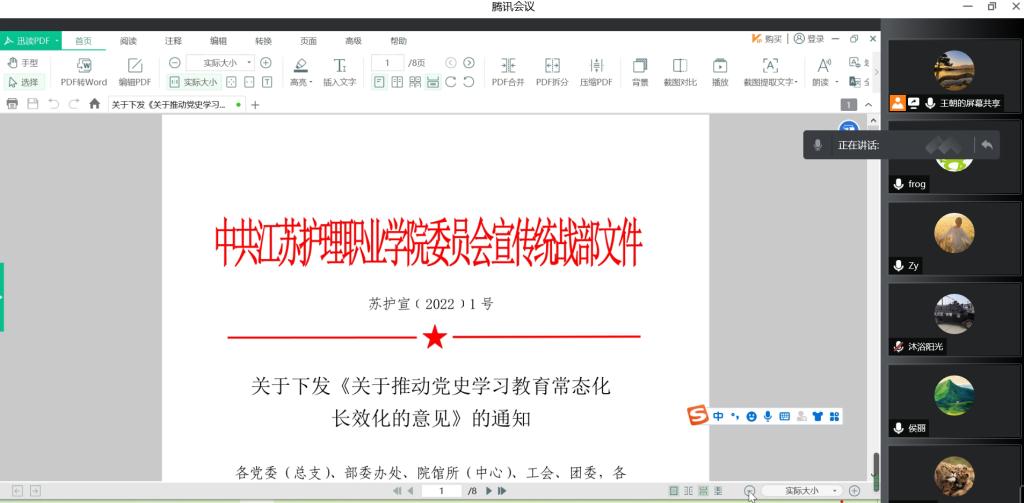
Task: Enable the 选择 selection tool mode
Action: click(x=22, y=82)
